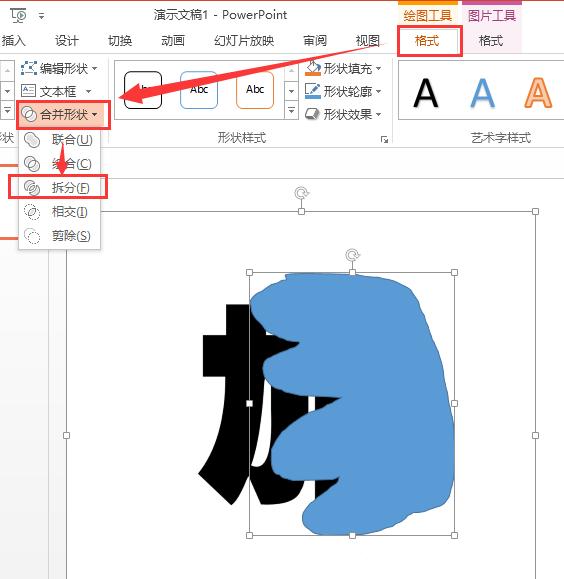Screen dimensions: 564x579
Task: Open the 形状轮廓 dropdown arrow
Action: [x=379, y=91]
